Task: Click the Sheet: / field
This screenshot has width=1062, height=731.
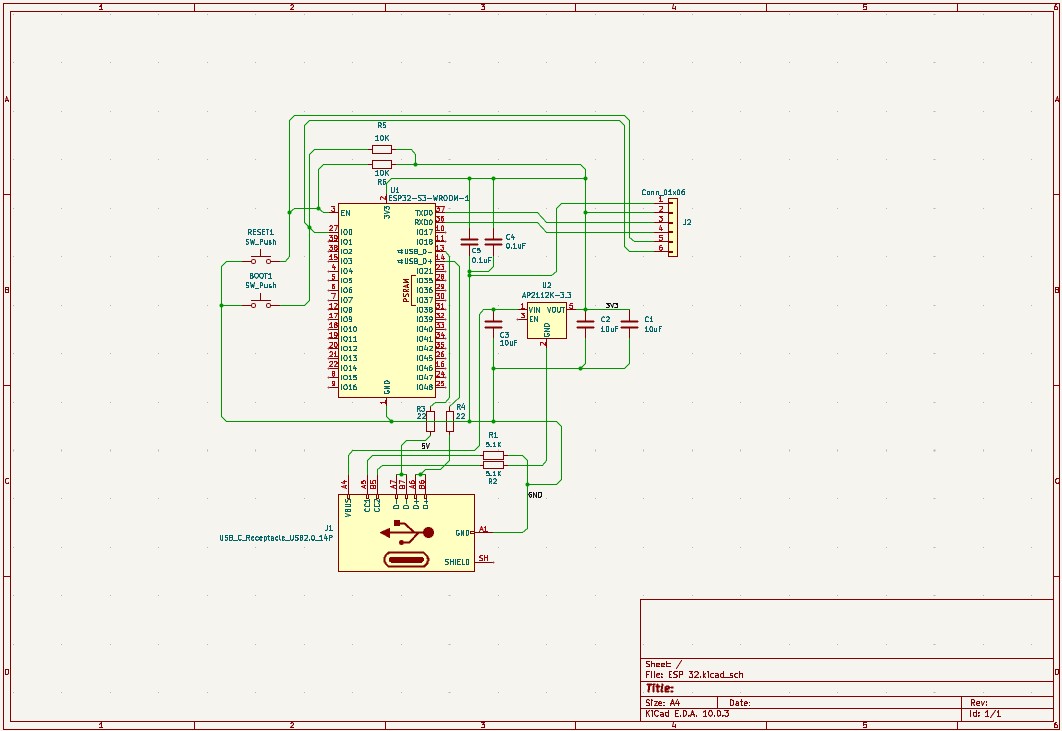Action: 664,665
